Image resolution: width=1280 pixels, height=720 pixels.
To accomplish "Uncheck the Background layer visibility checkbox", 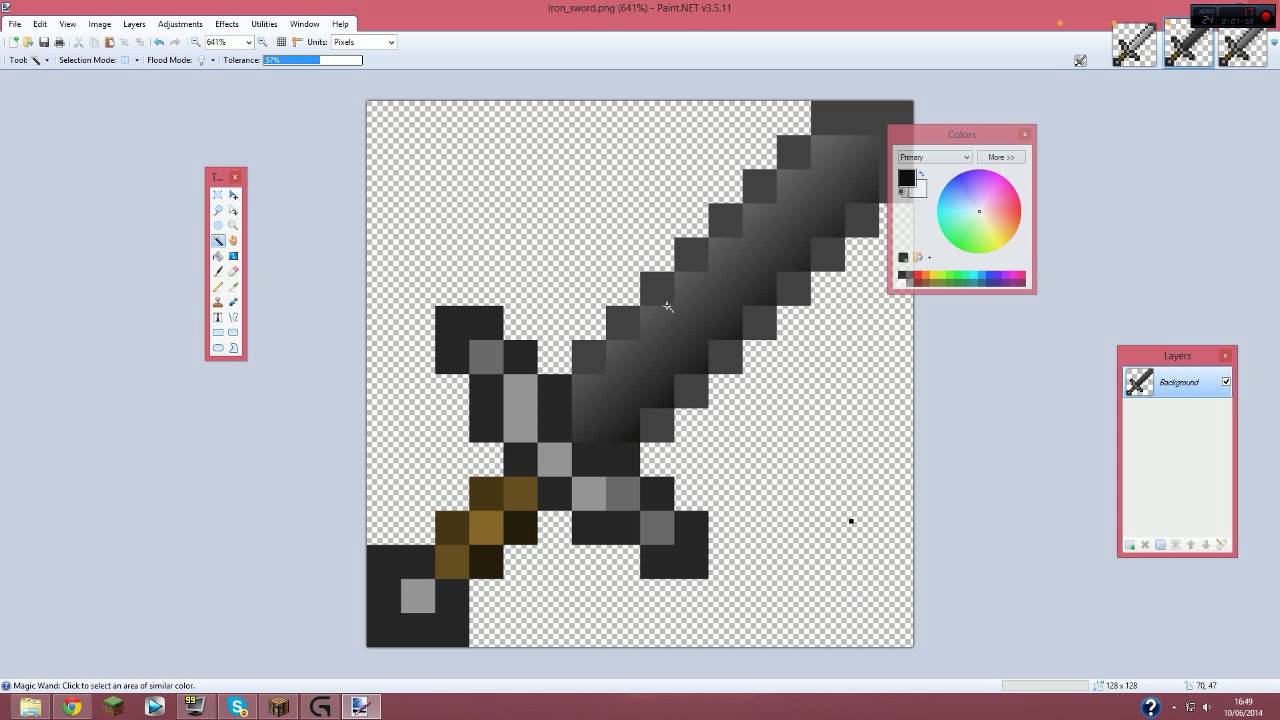I will point(1226,382).
